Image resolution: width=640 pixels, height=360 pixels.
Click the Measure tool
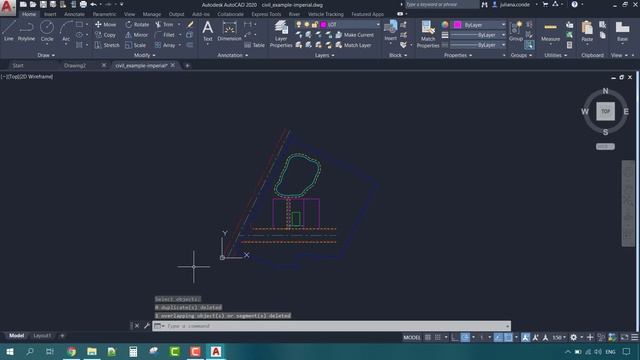(550, 32)
